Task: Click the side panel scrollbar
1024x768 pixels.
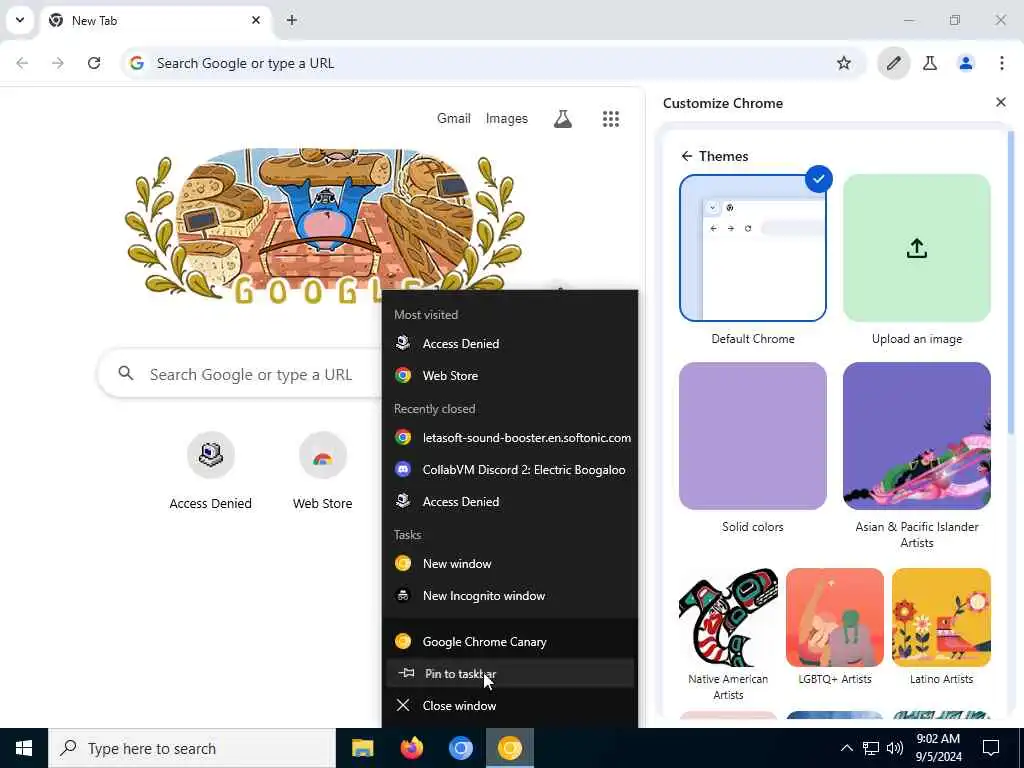Action: tap(1012, 281)
